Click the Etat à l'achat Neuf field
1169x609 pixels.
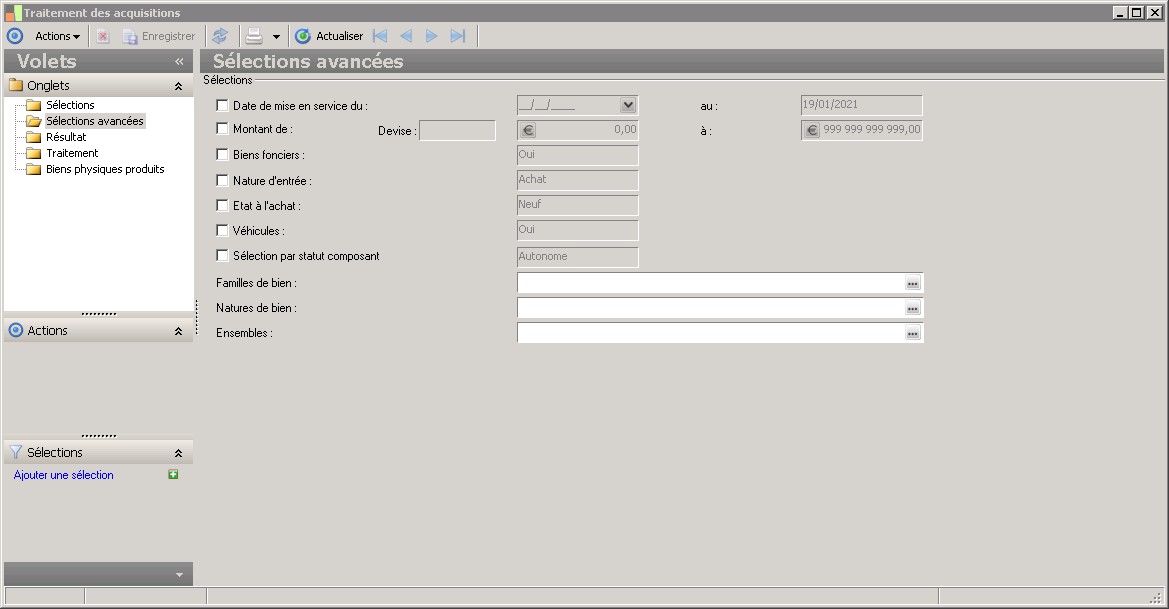pos(577,205)
